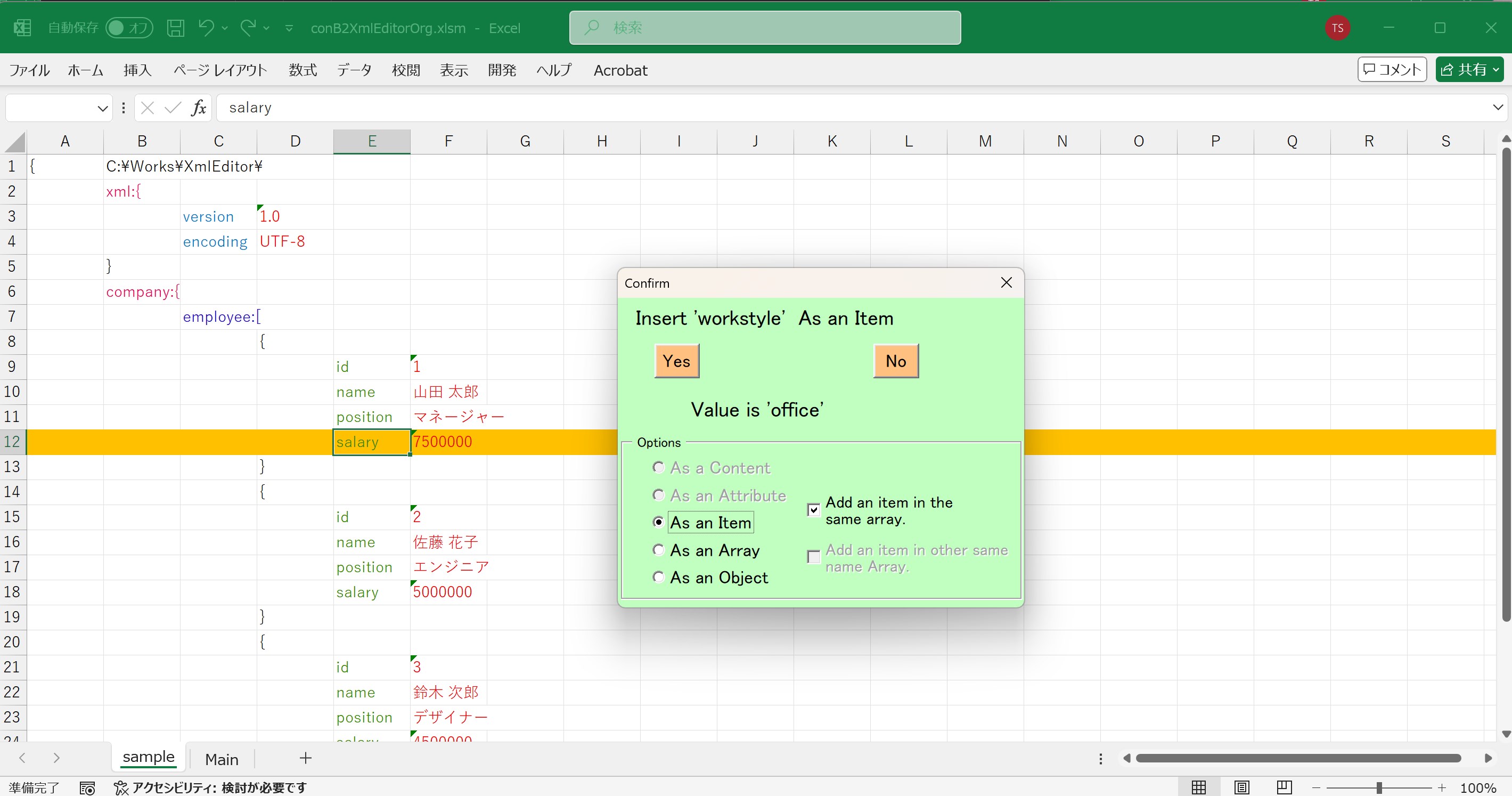The height and width of the screenshot is (796, 1512).
Task: Open Customize Quick Access Toolbar dropdown
Action: point(289,28)
